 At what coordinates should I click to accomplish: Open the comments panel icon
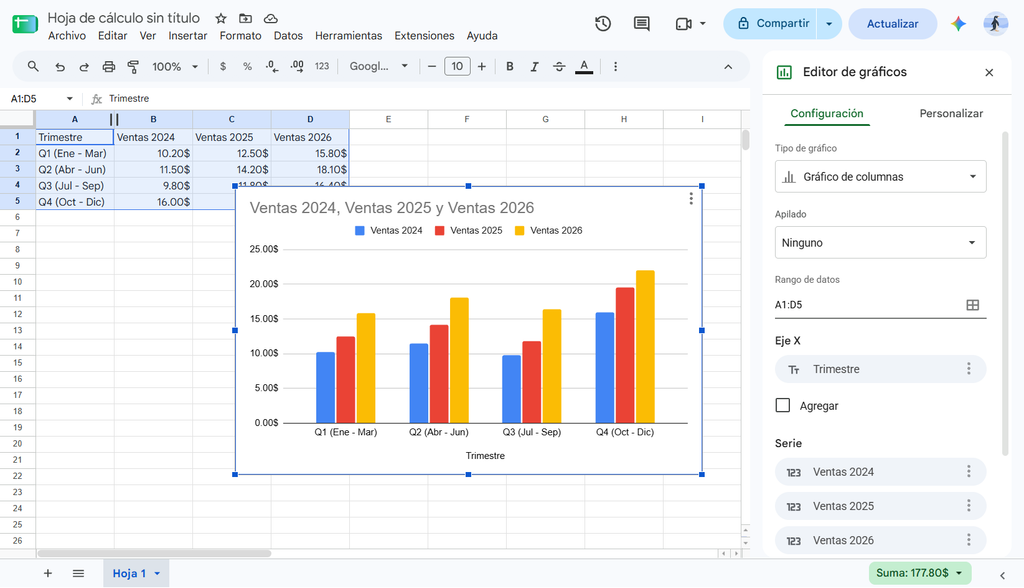click(x=642, y=24)
